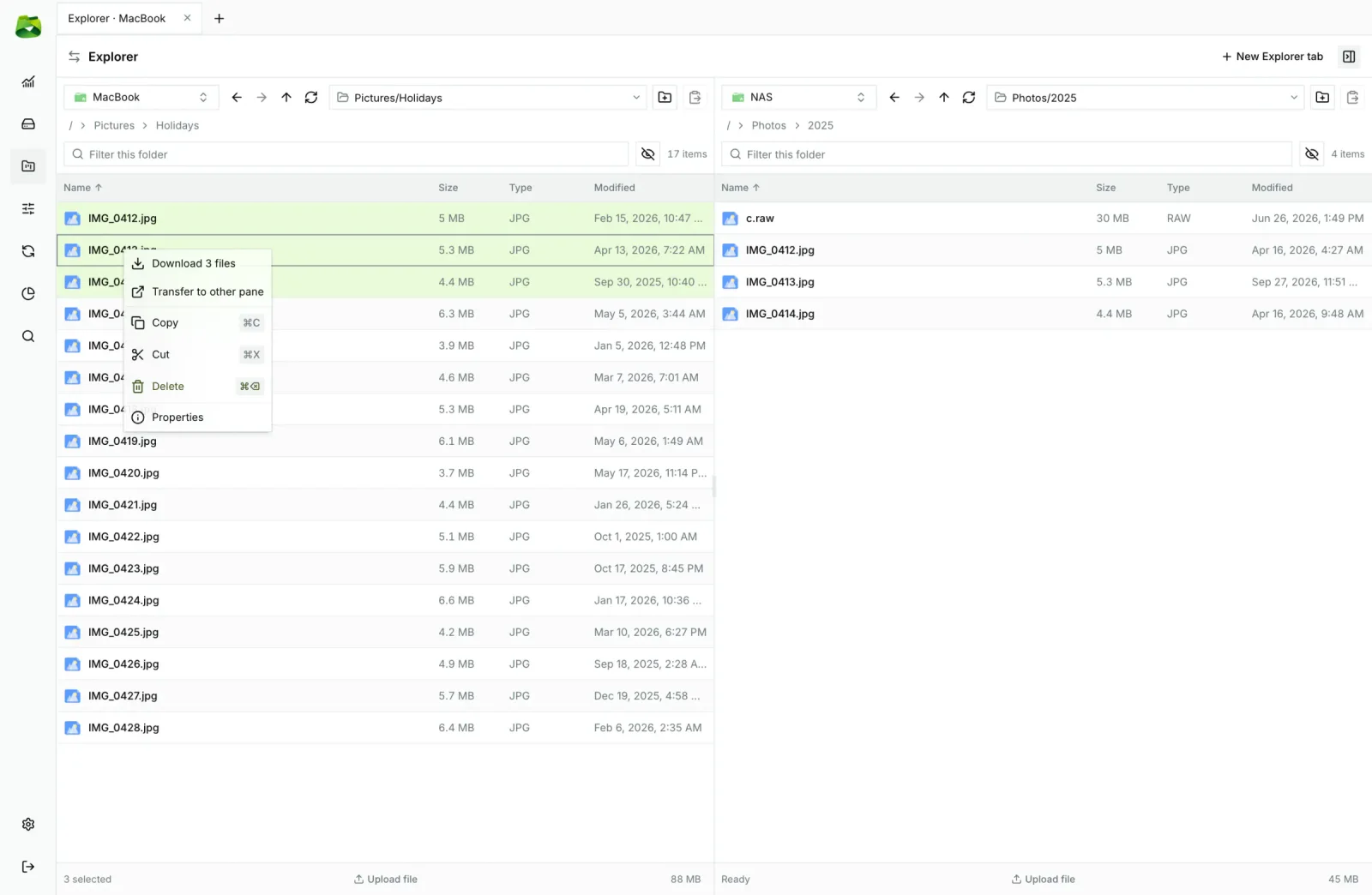The width and height of the screenshot is (1372, 895).
Task: Open the search sidebar icon
Action: 28,336
